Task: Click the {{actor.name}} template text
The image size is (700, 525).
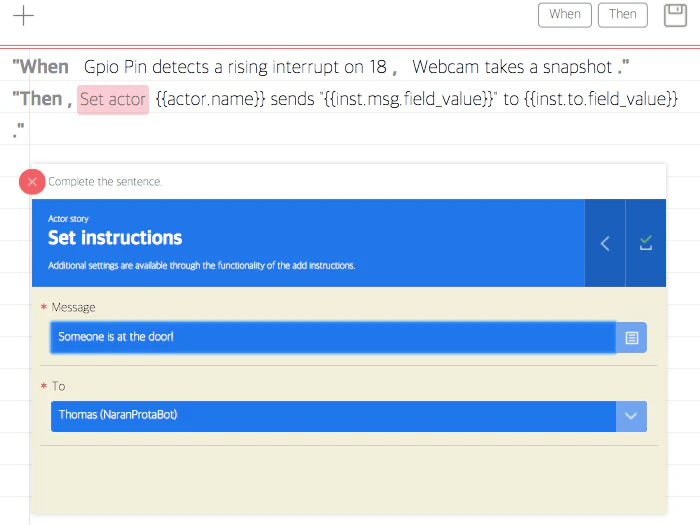Action: point(210,99)
